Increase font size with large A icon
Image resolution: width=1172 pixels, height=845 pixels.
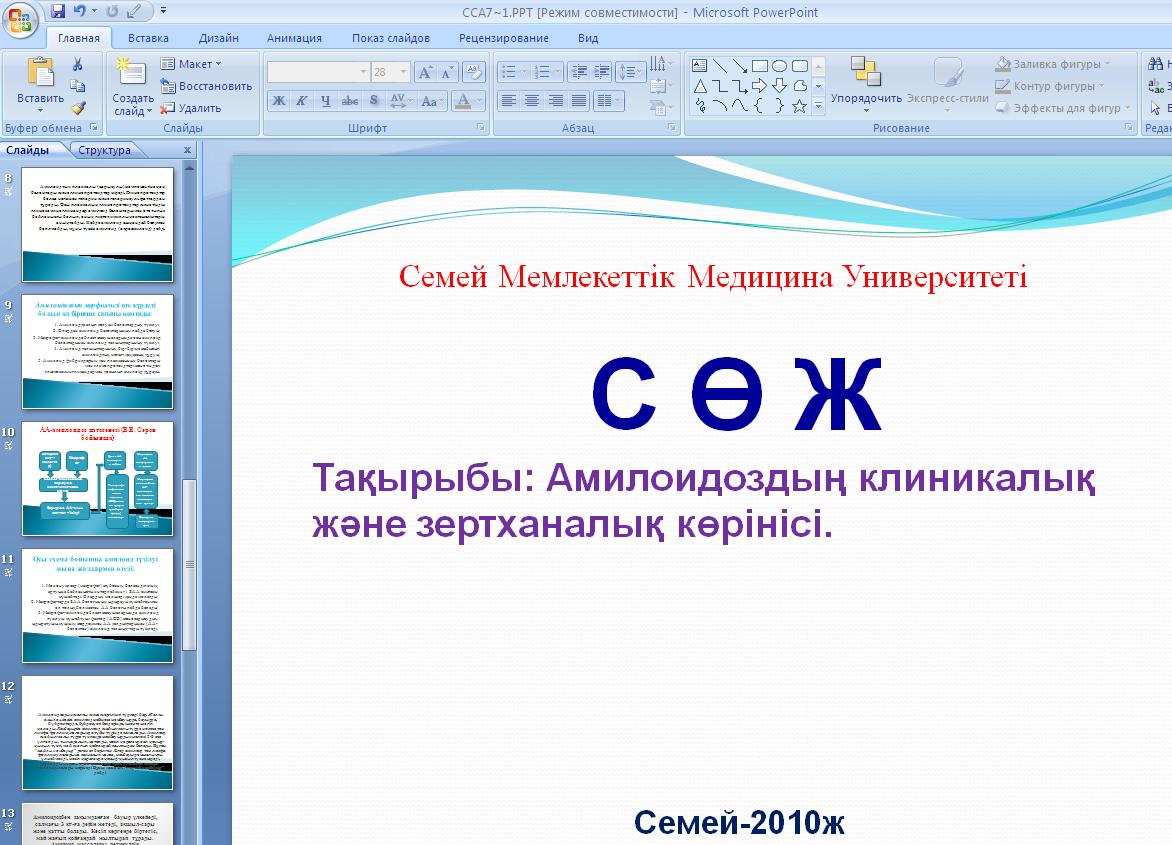tap(425, 72)
